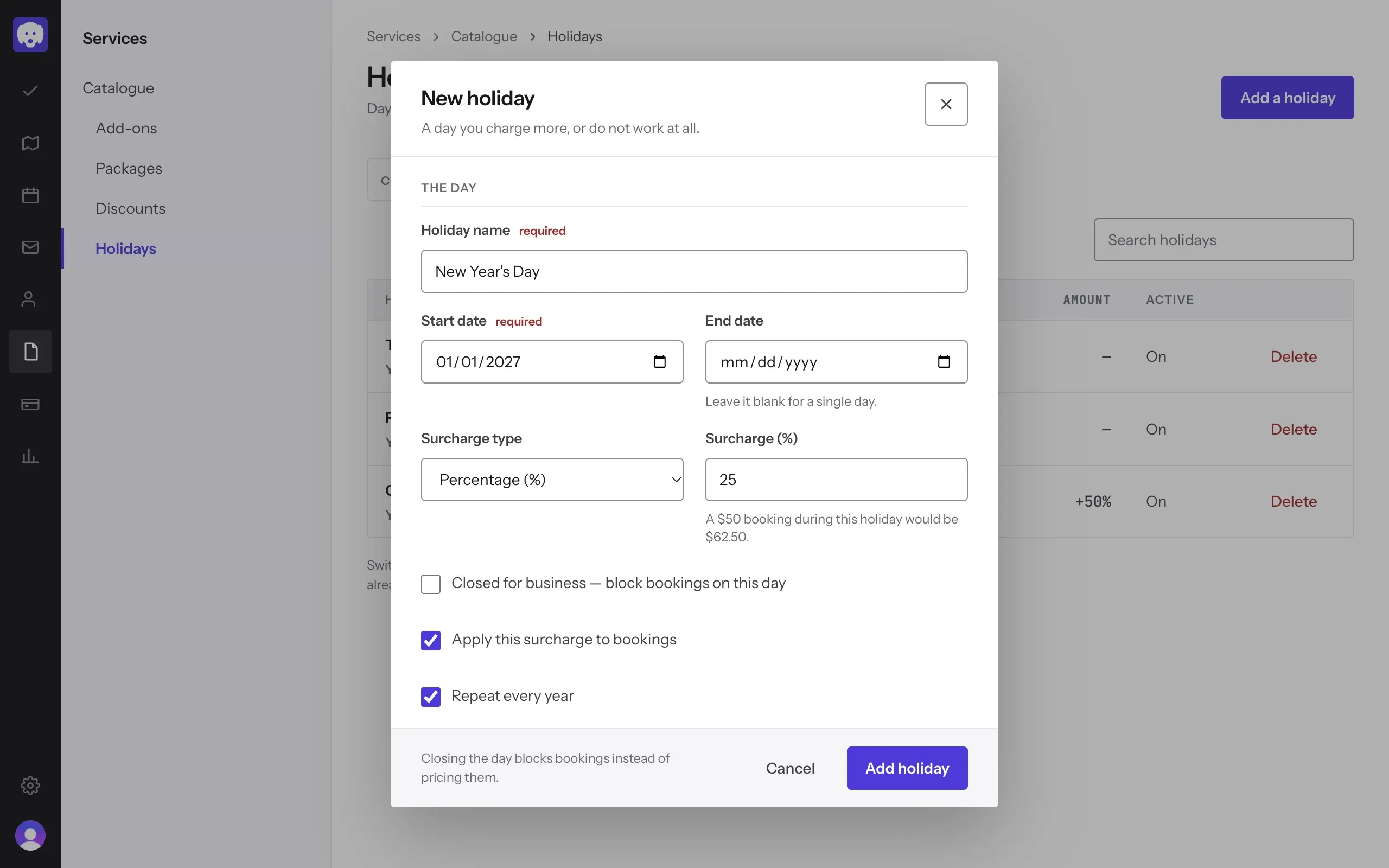Click Services in the breadcrumb
The image size is (1389, 868).
pyautogui.click(x=394, y=36)
